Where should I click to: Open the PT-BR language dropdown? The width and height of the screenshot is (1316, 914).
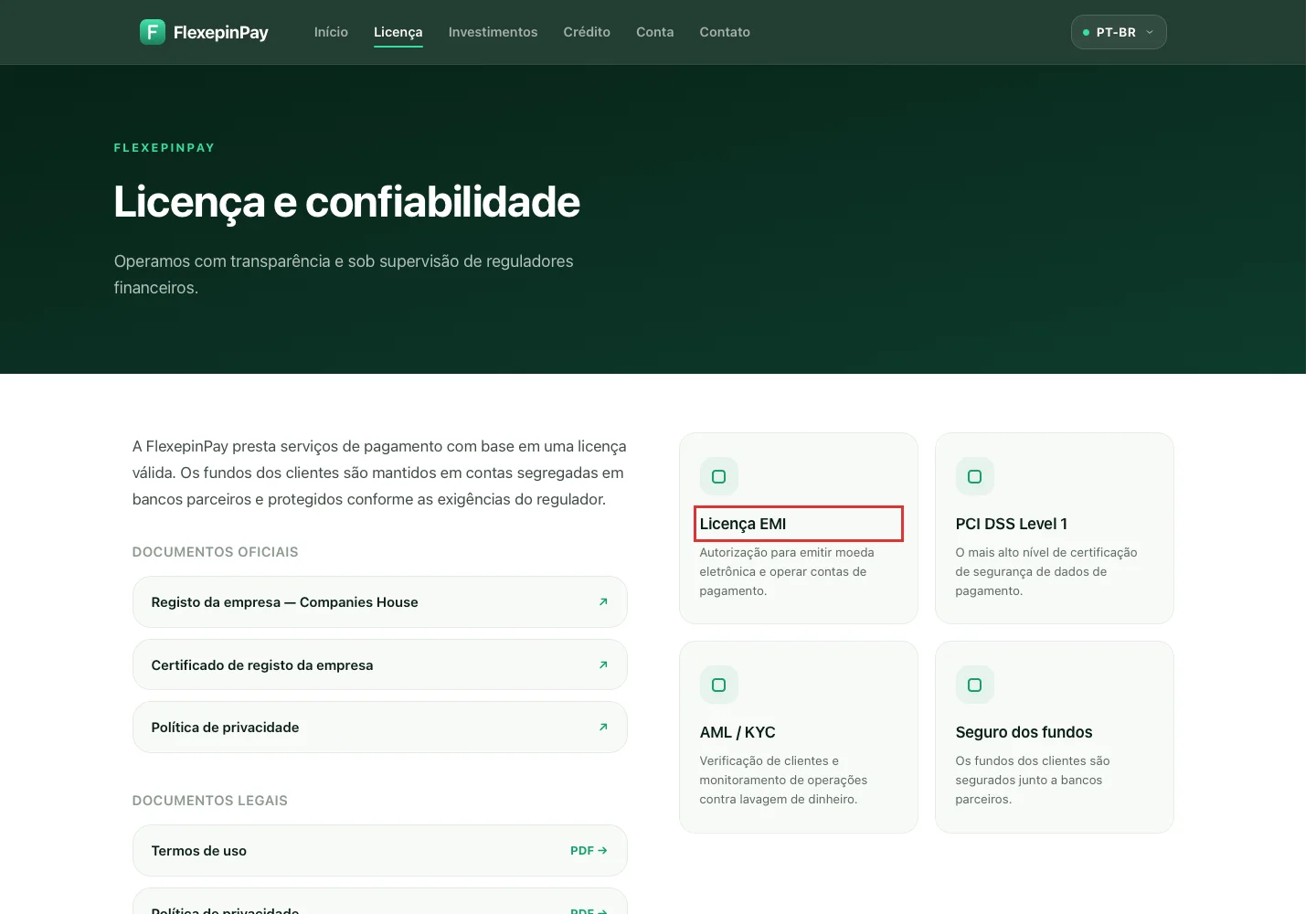pos(1119,32)
